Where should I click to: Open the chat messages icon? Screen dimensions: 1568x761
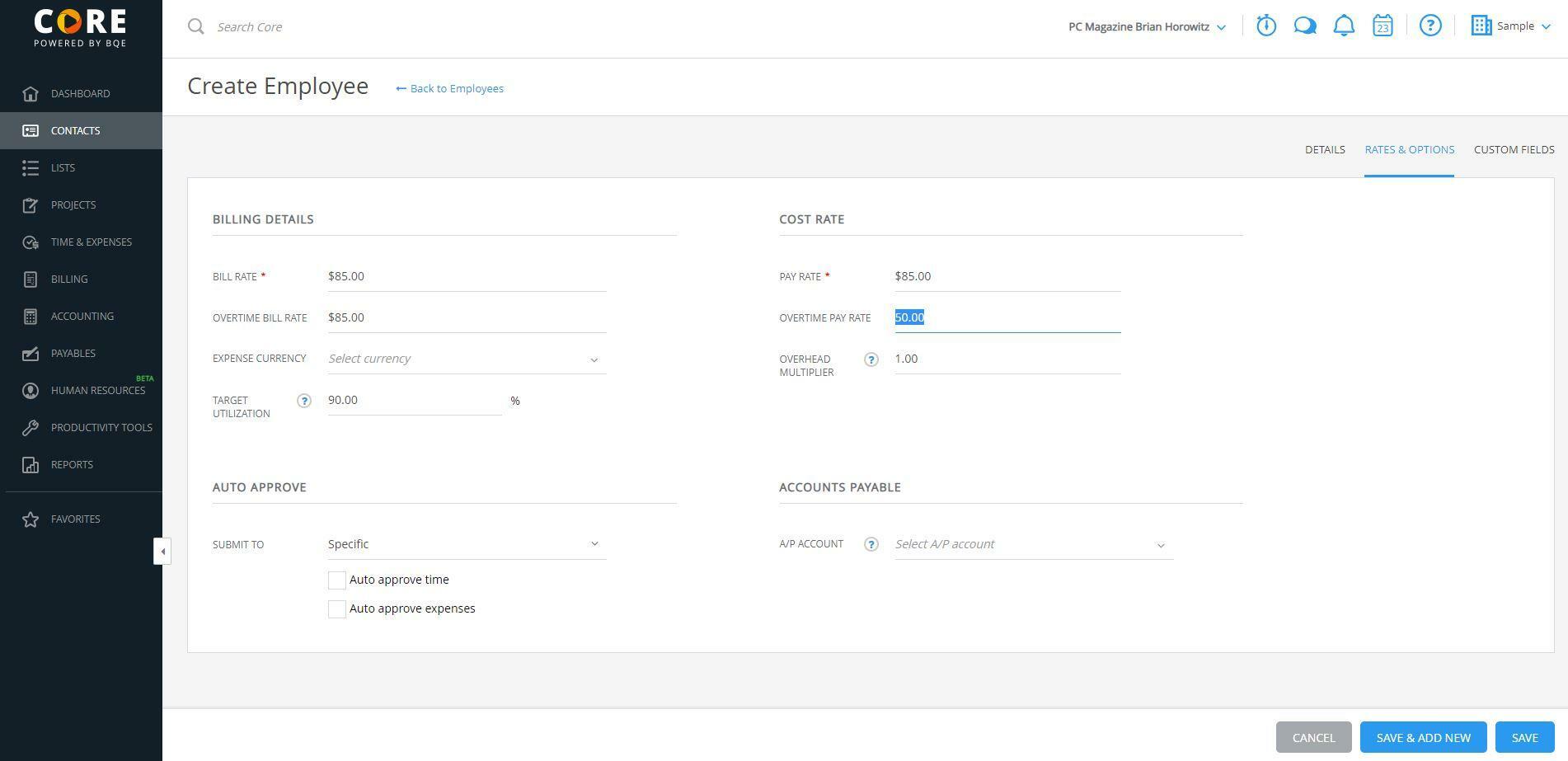click(x=1305, y=26)
